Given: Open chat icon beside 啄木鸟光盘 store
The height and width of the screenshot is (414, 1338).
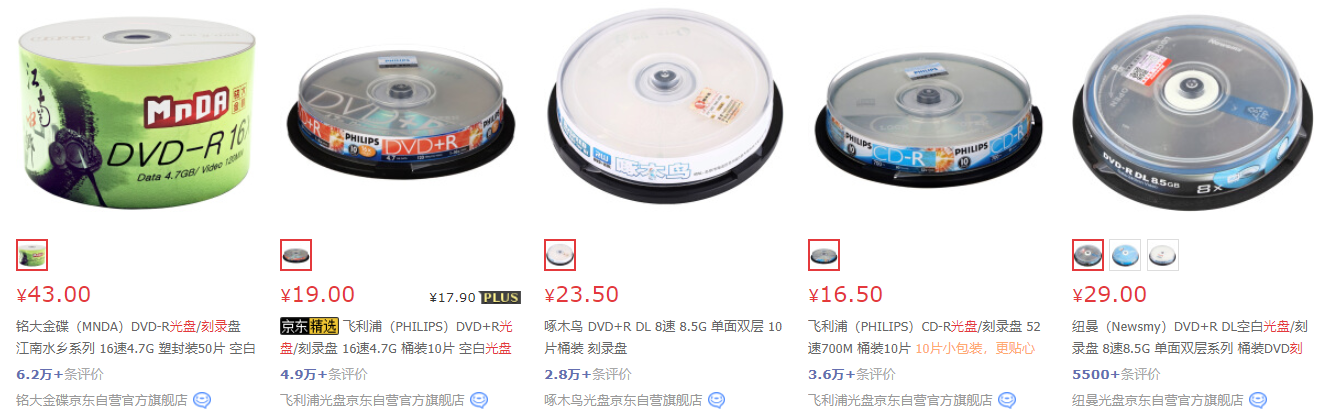Looking at the screenshot, I should click(716, 400).
